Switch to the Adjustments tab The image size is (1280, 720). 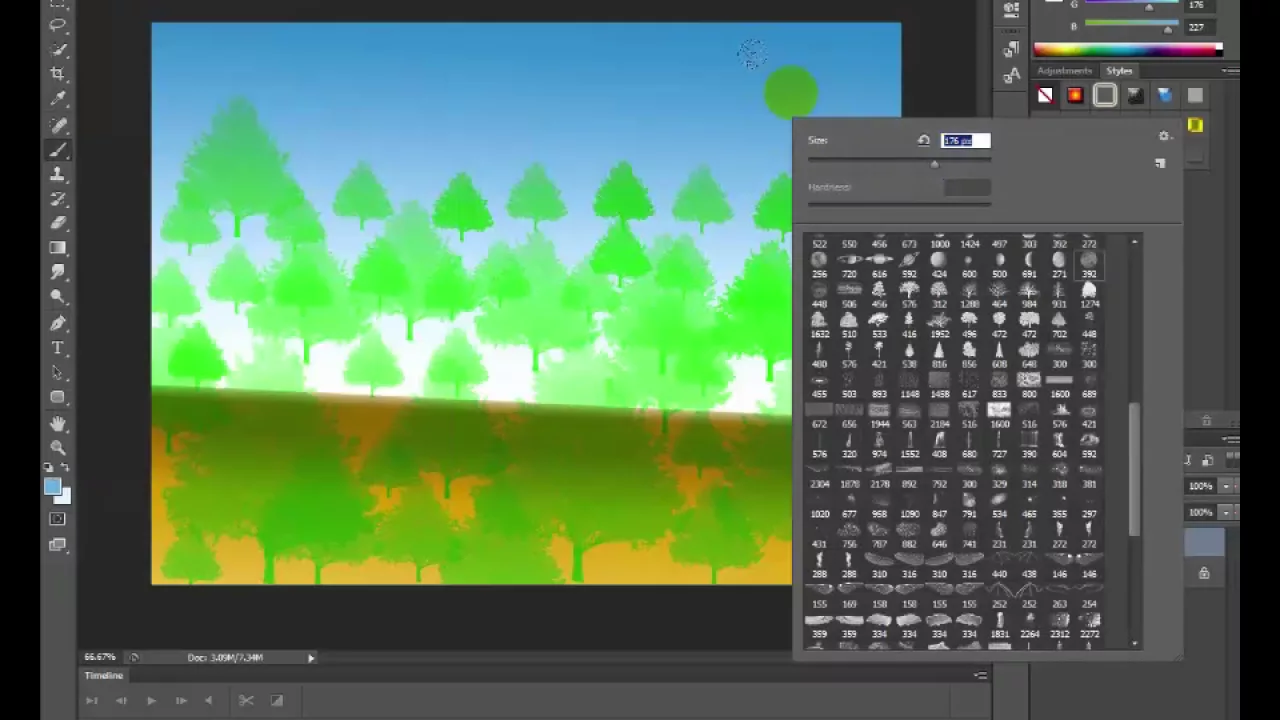(x=1064, y=71)
